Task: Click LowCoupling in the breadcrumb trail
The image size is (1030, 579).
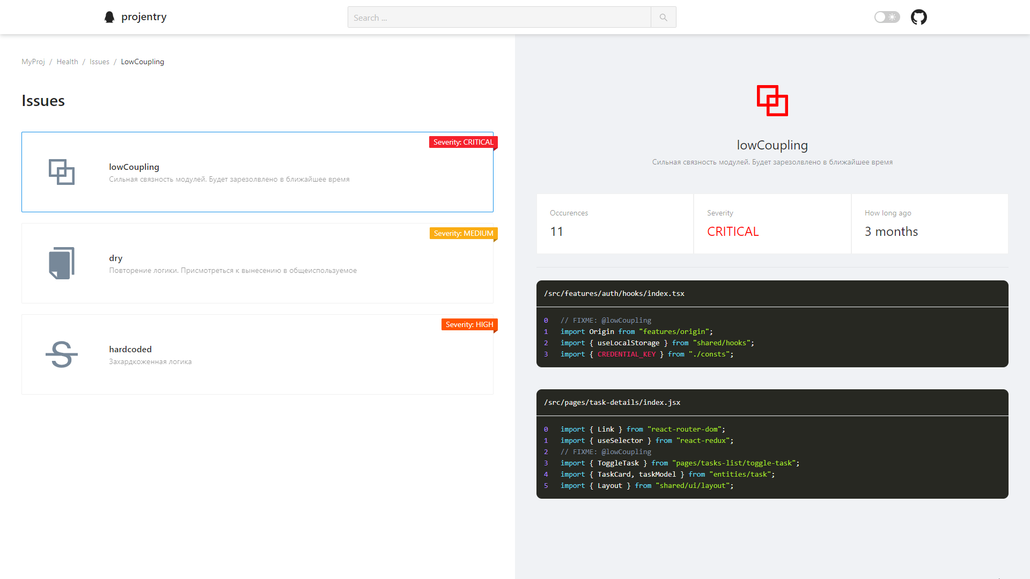Action: coord(142,61)
